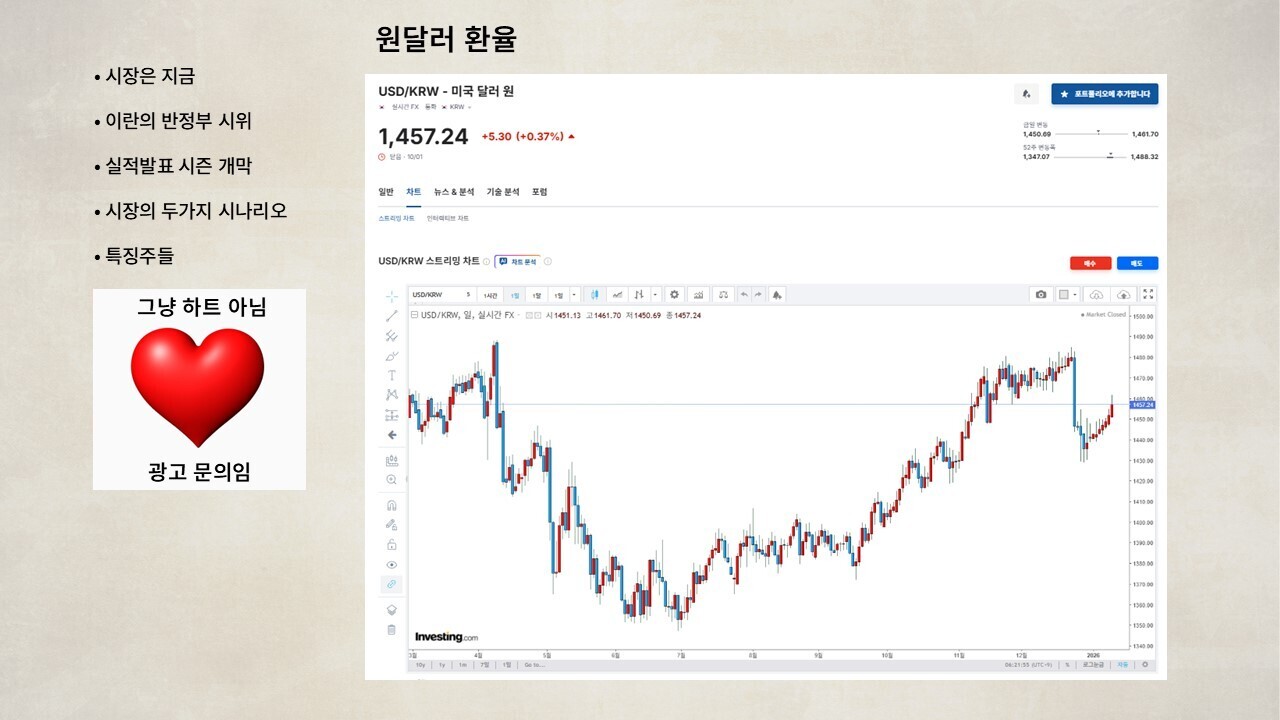Activate the magnet mode icon

click(x=392, y=505)
